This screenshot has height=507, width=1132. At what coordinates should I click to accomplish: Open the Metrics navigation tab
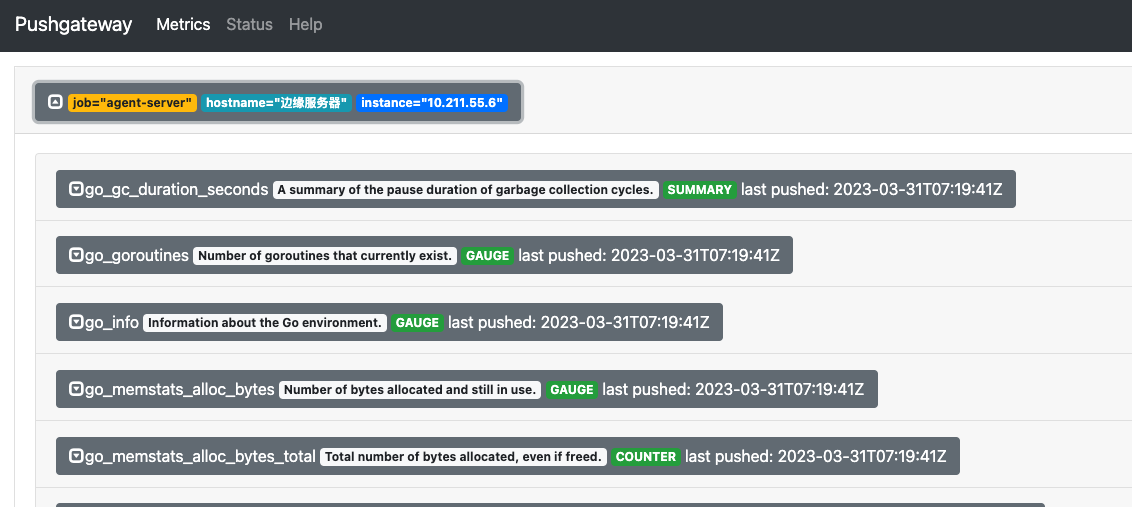tap(183, 25)
